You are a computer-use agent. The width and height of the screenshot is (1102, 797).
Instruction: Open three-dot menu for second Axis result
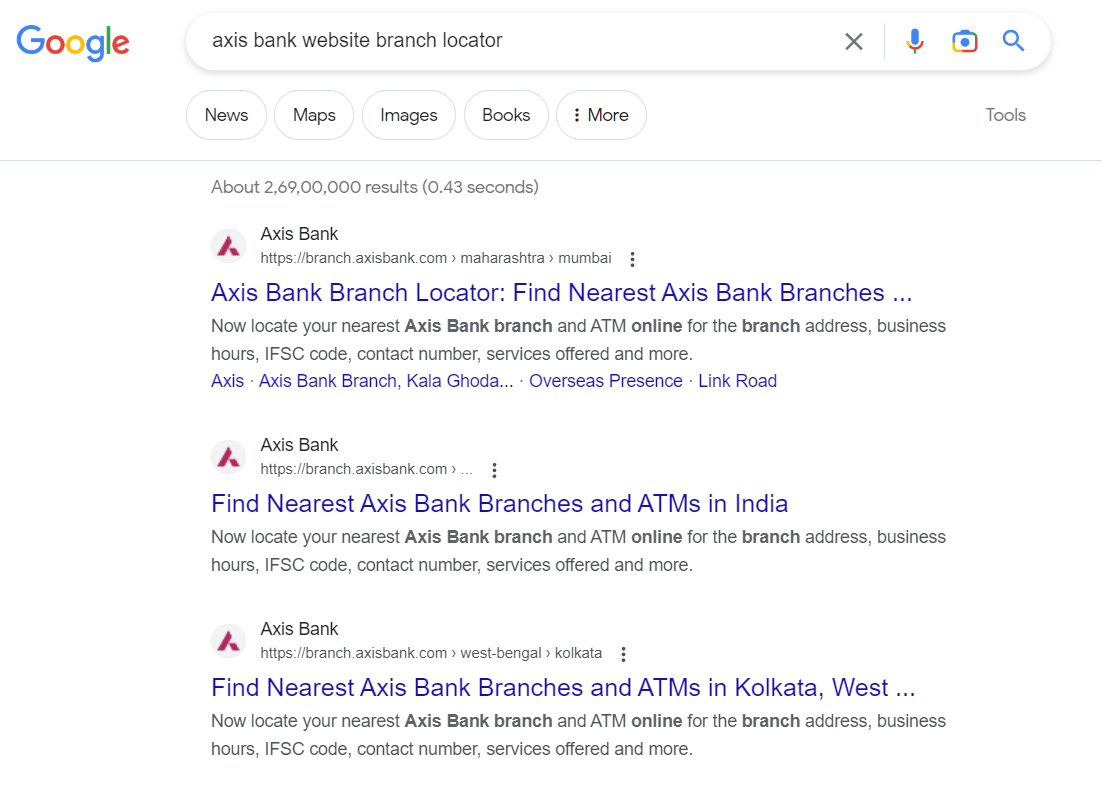coord(494,470)
